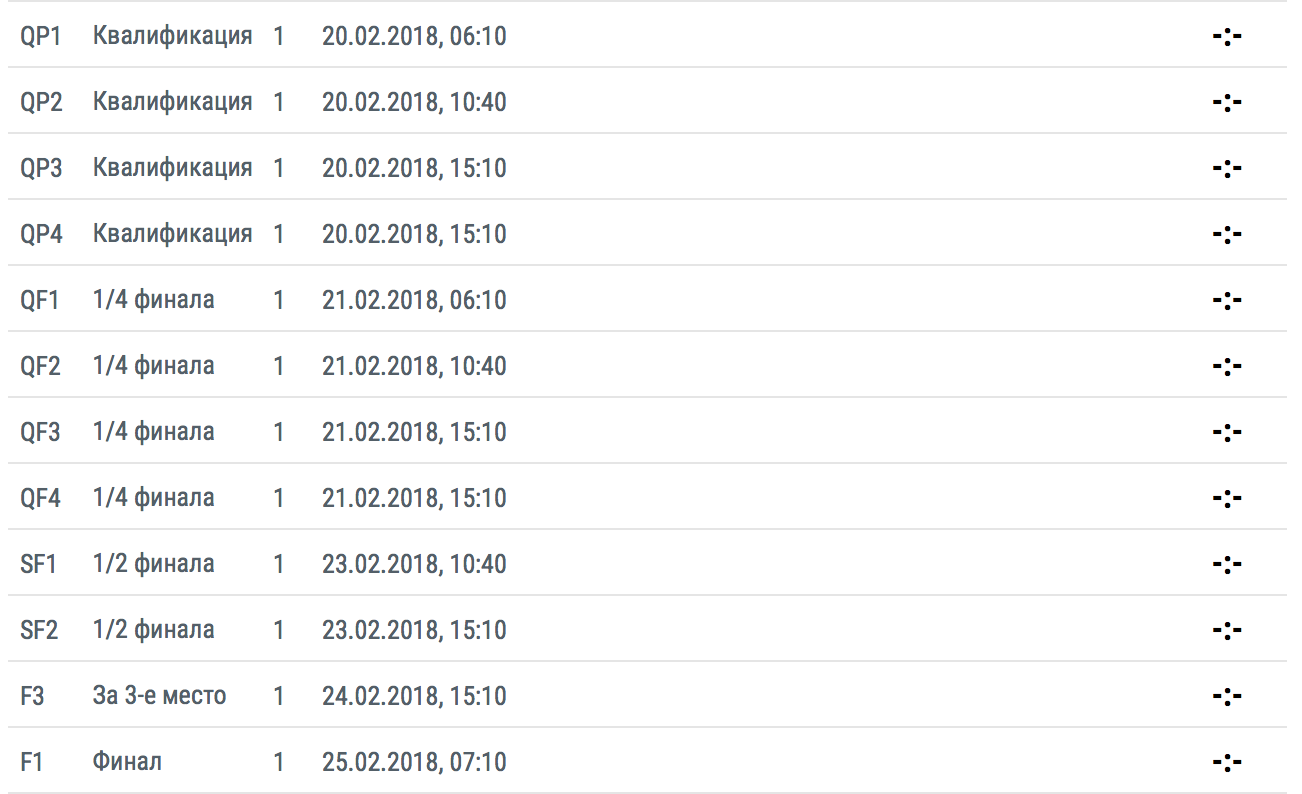Select the date 24.02.2018, 15:10
Viewport: 1302px width, 794px height.
[414, 696]
